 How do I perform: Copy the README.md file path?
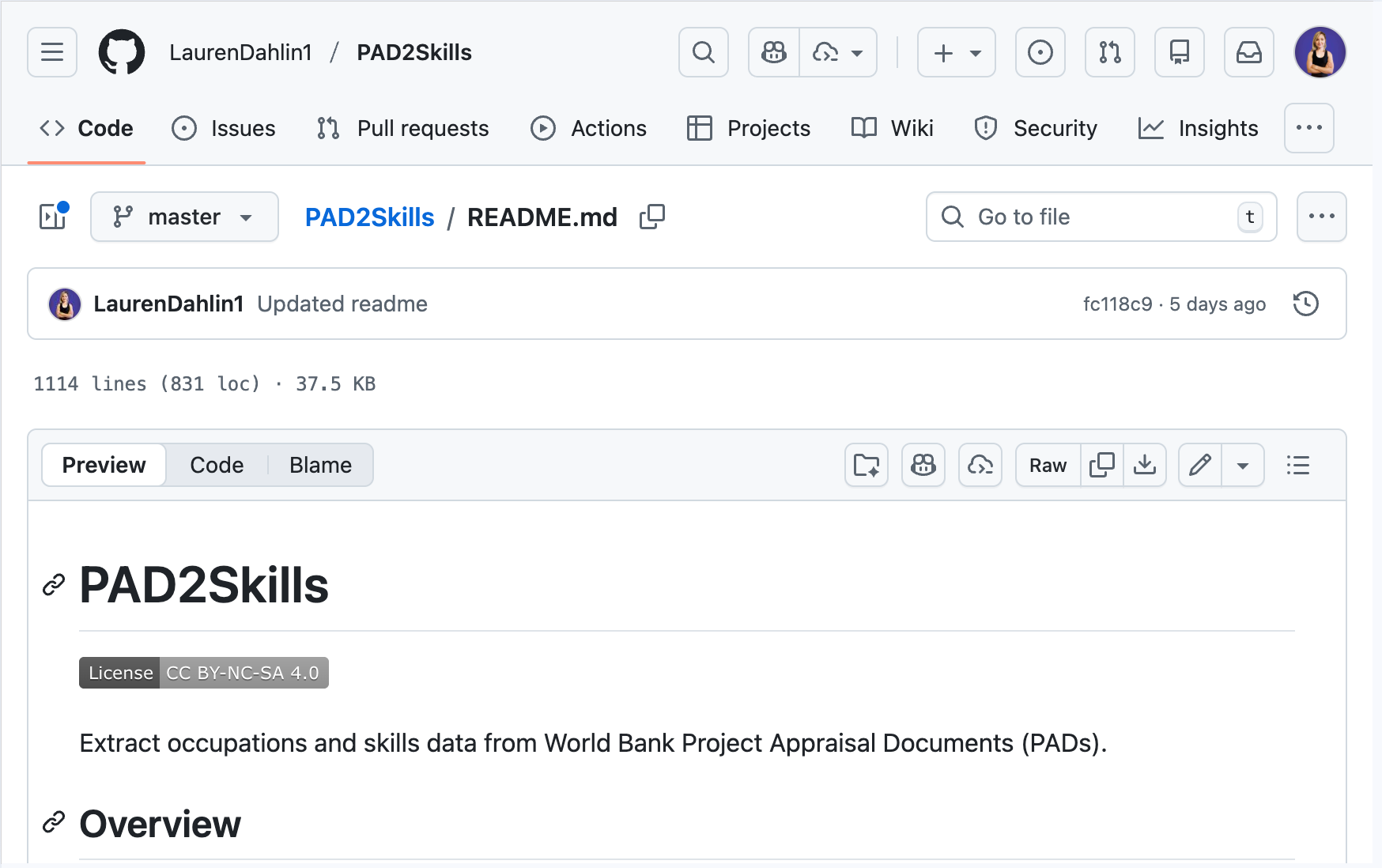coord(652,217)
